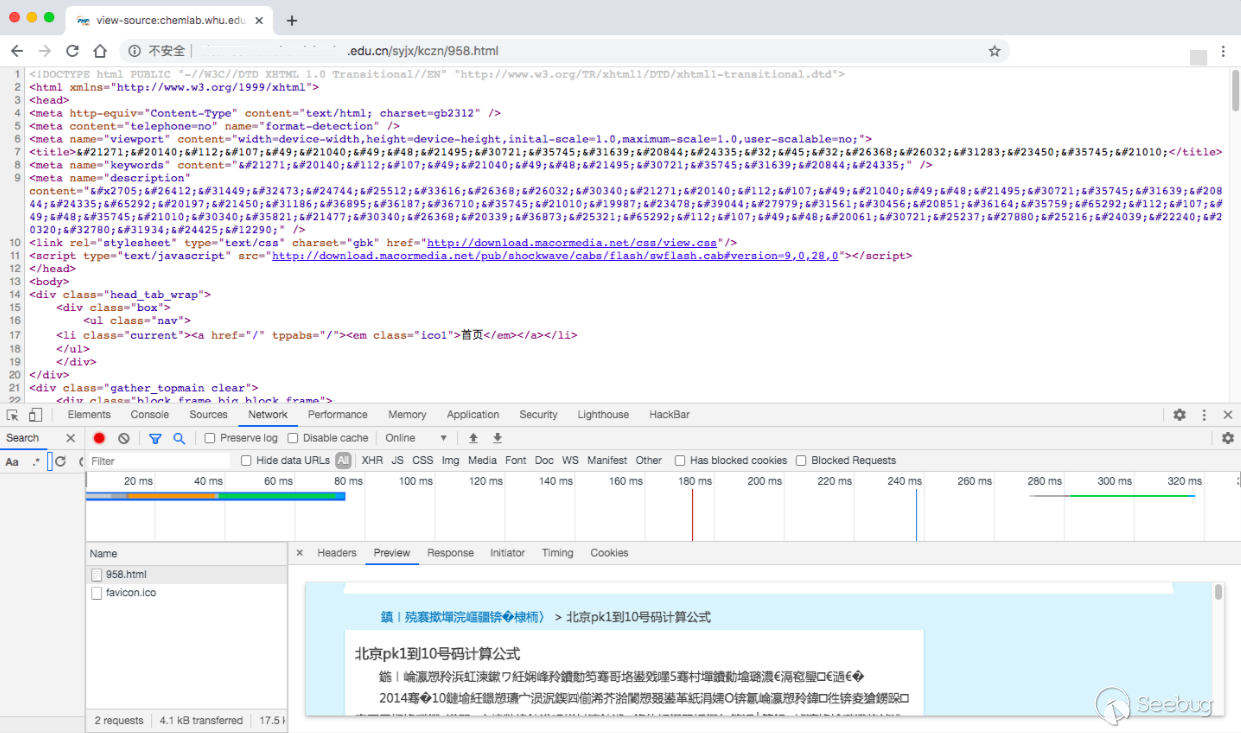This screenshot has width=1241, height=733.
Task: Enable Disable cache checkbox
Action: click(293, 438)
